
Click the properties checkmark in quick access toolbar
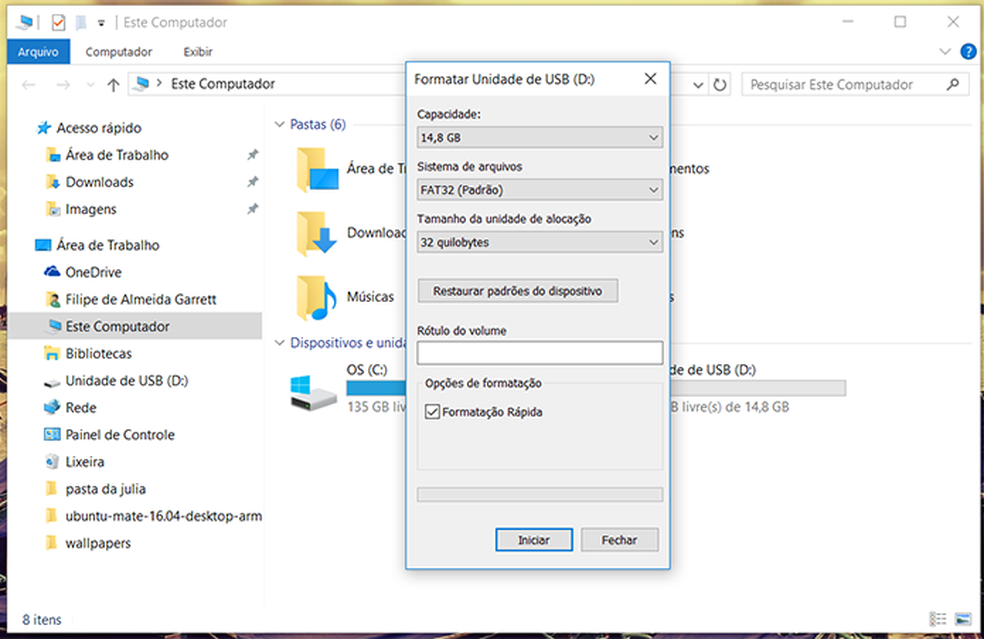pyautogui.click(x=58, y=23)
